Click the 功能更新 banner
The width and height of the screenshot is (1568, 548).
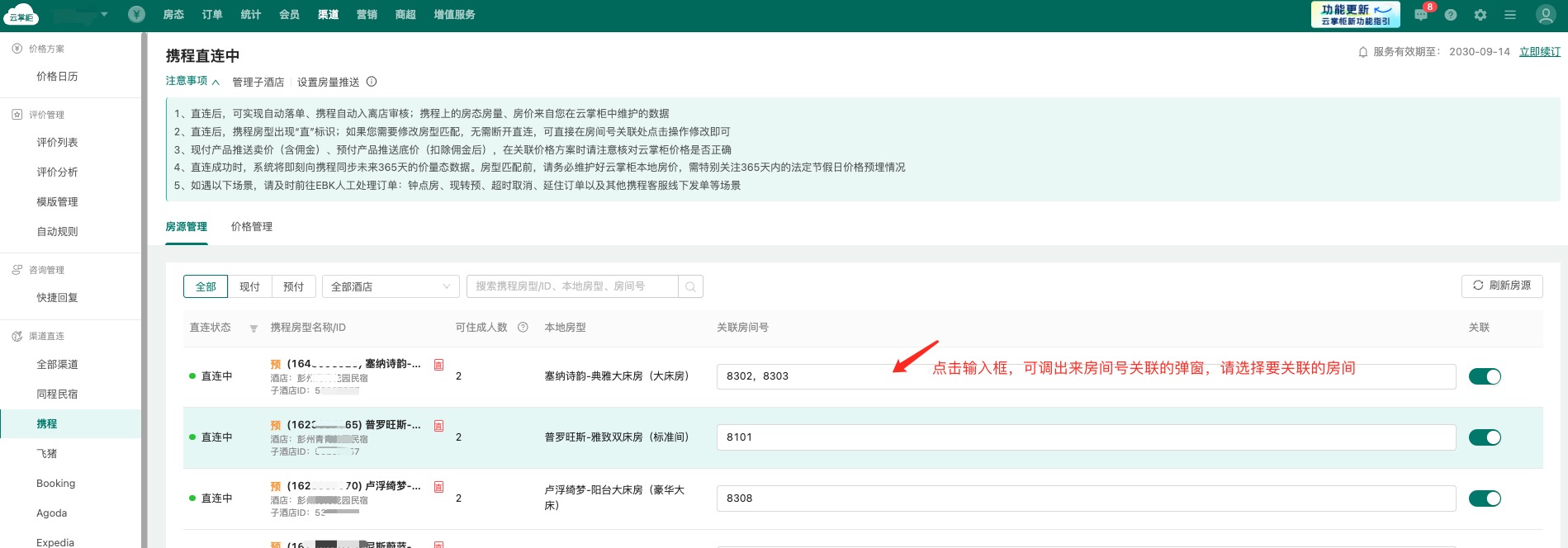pyautogui.click(x=1356, y=15)
